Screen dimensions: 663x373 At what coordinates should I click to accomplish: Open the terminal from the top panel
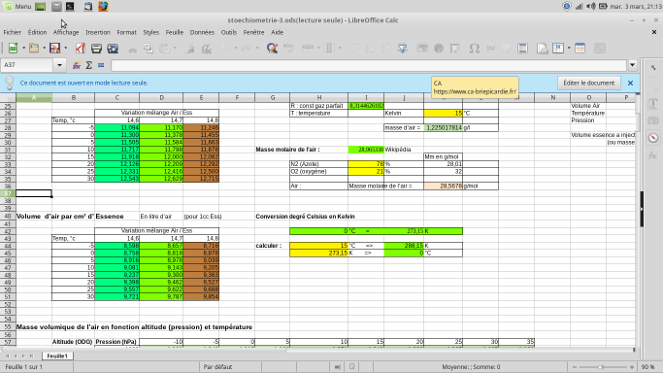coord(70,6)
